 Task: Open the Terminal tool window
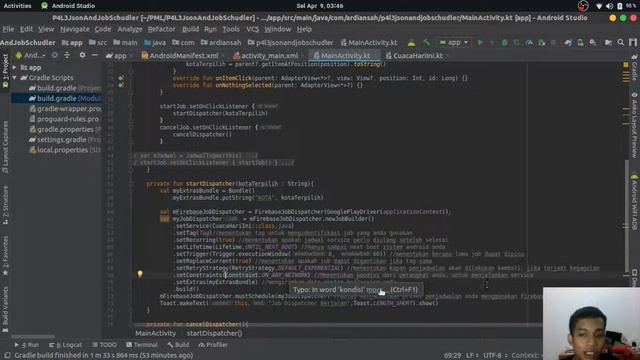point(142,345)
